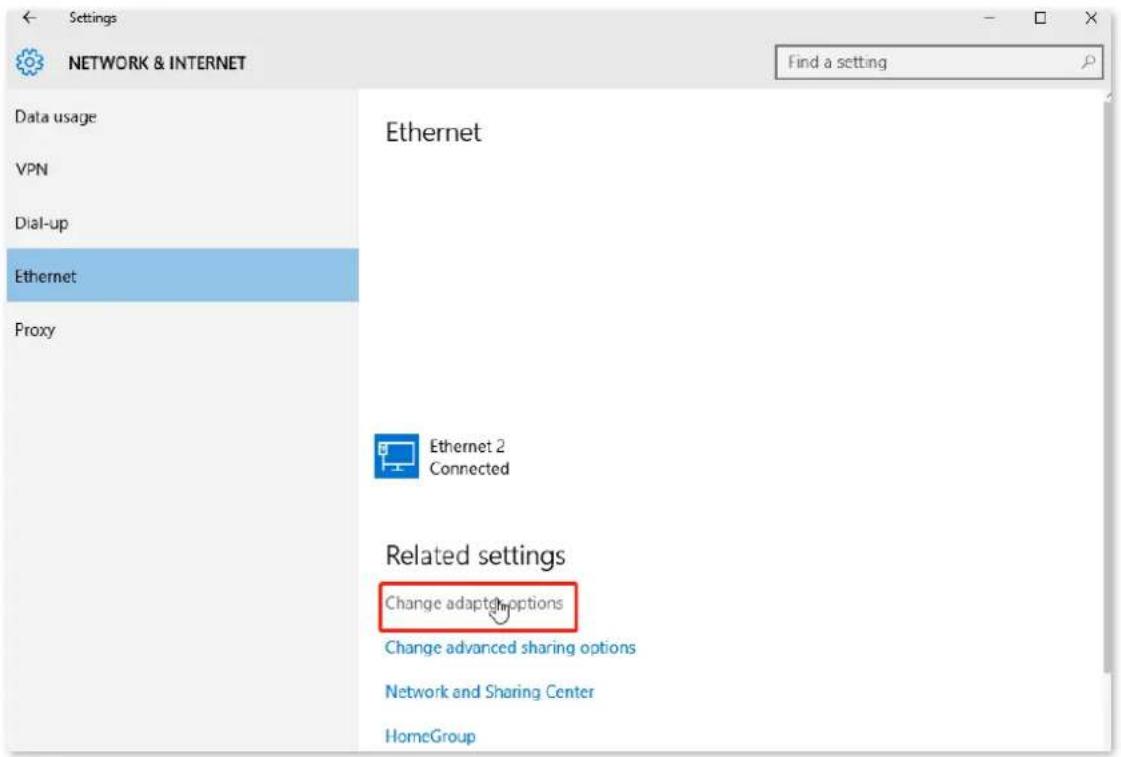Open the Data usage section

[182, 117]
